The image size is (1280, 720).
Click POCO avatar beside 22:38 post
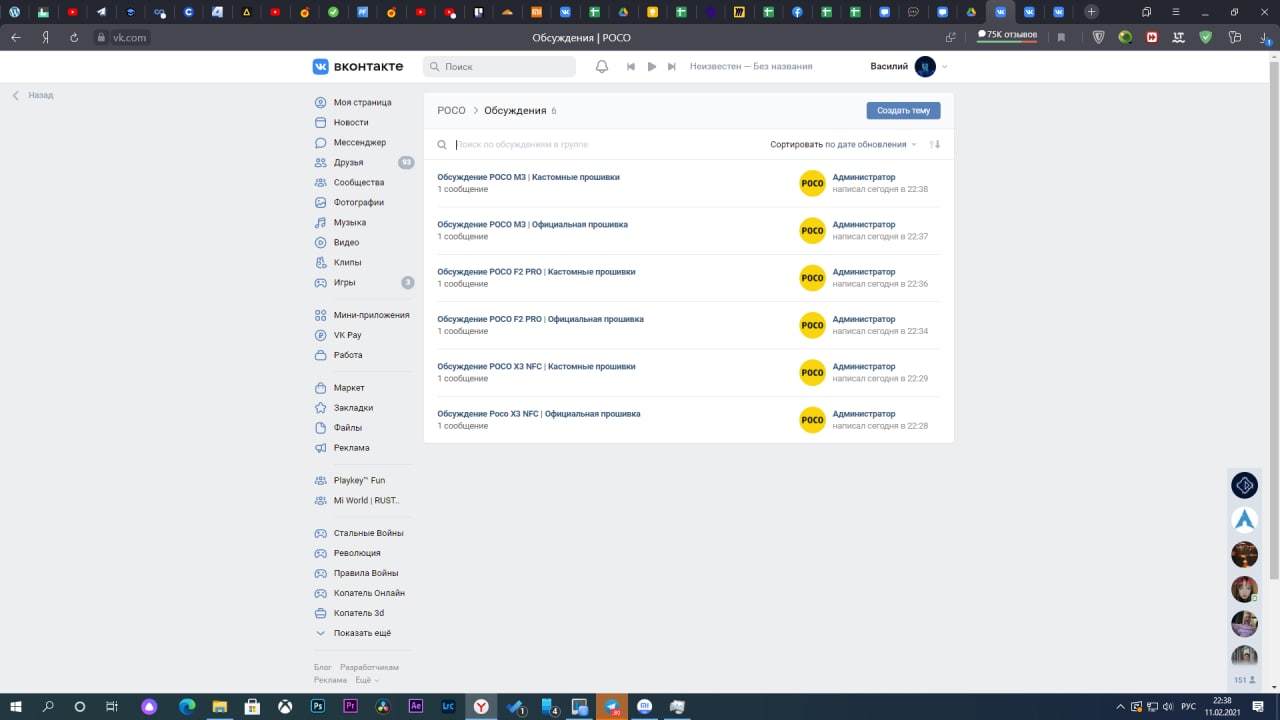coord(812,183)
